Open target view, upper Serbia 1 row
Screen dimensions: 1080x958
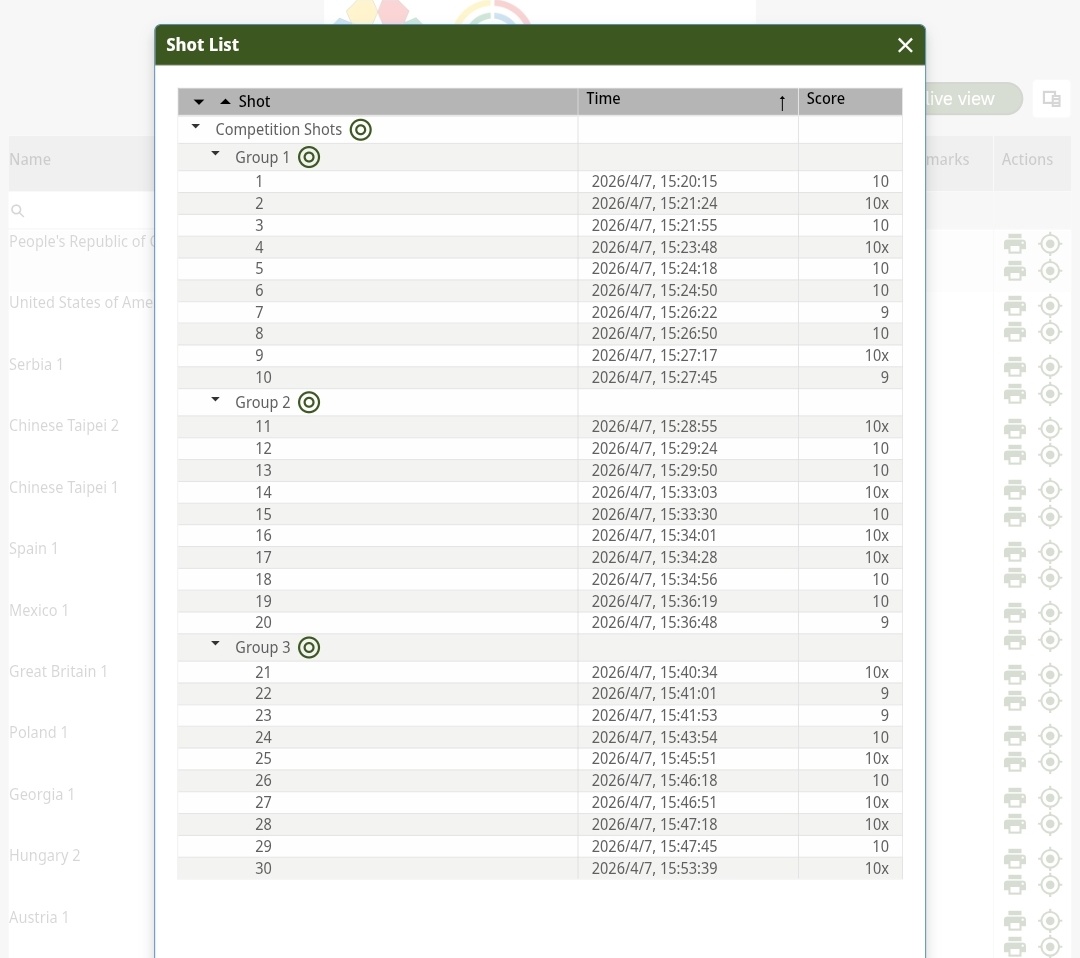pos(1050,366)
